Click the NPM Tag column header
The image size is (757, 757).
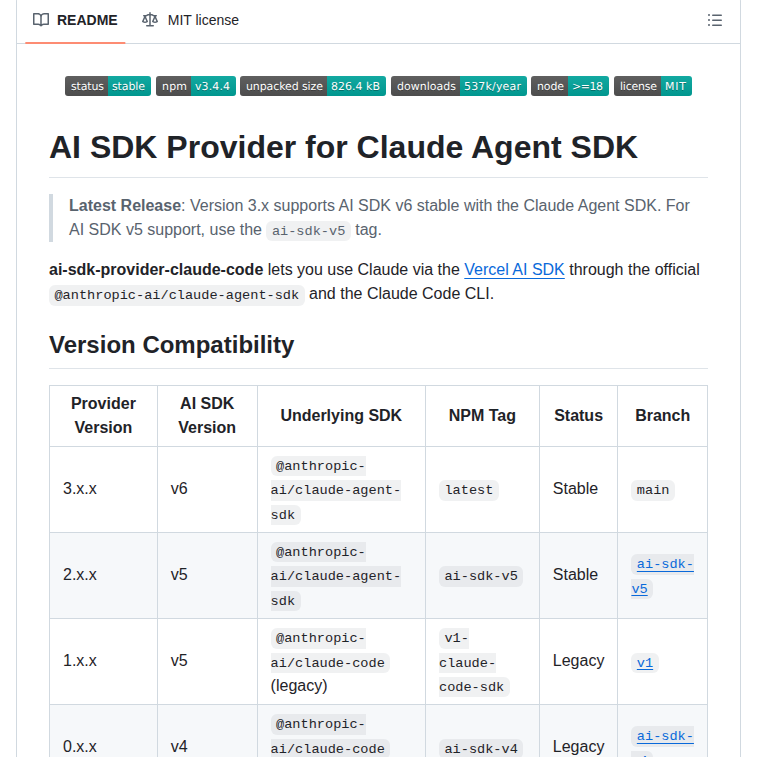click(x=482, y=416)
